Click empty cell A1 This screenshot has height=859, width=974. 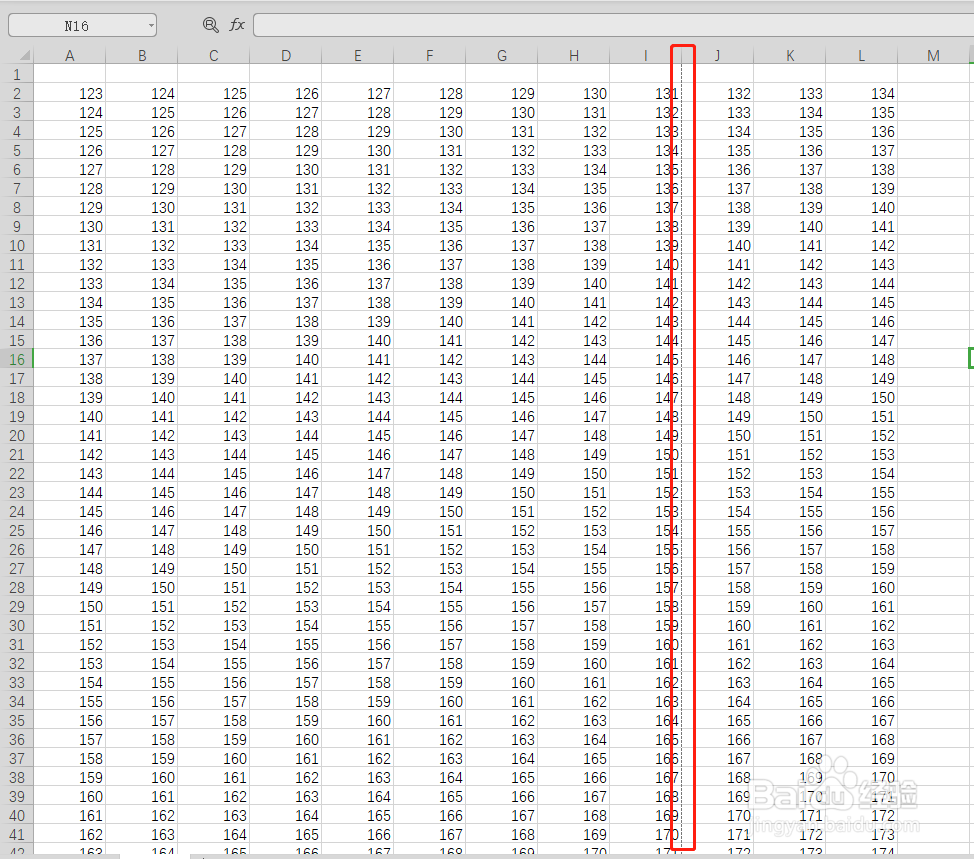point(70,75)
